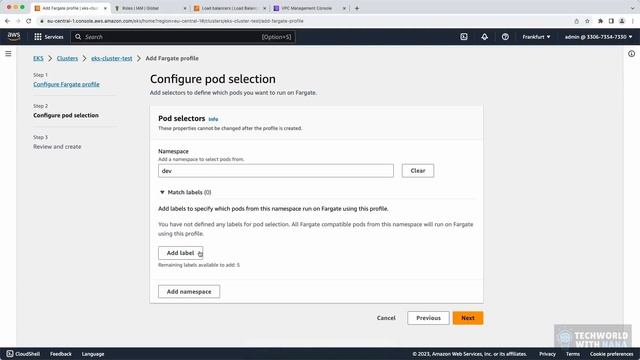The height and width of the screenshot is (360, 640).
Task: Open the browser profile avatar
Action: (x=622, y=21)
